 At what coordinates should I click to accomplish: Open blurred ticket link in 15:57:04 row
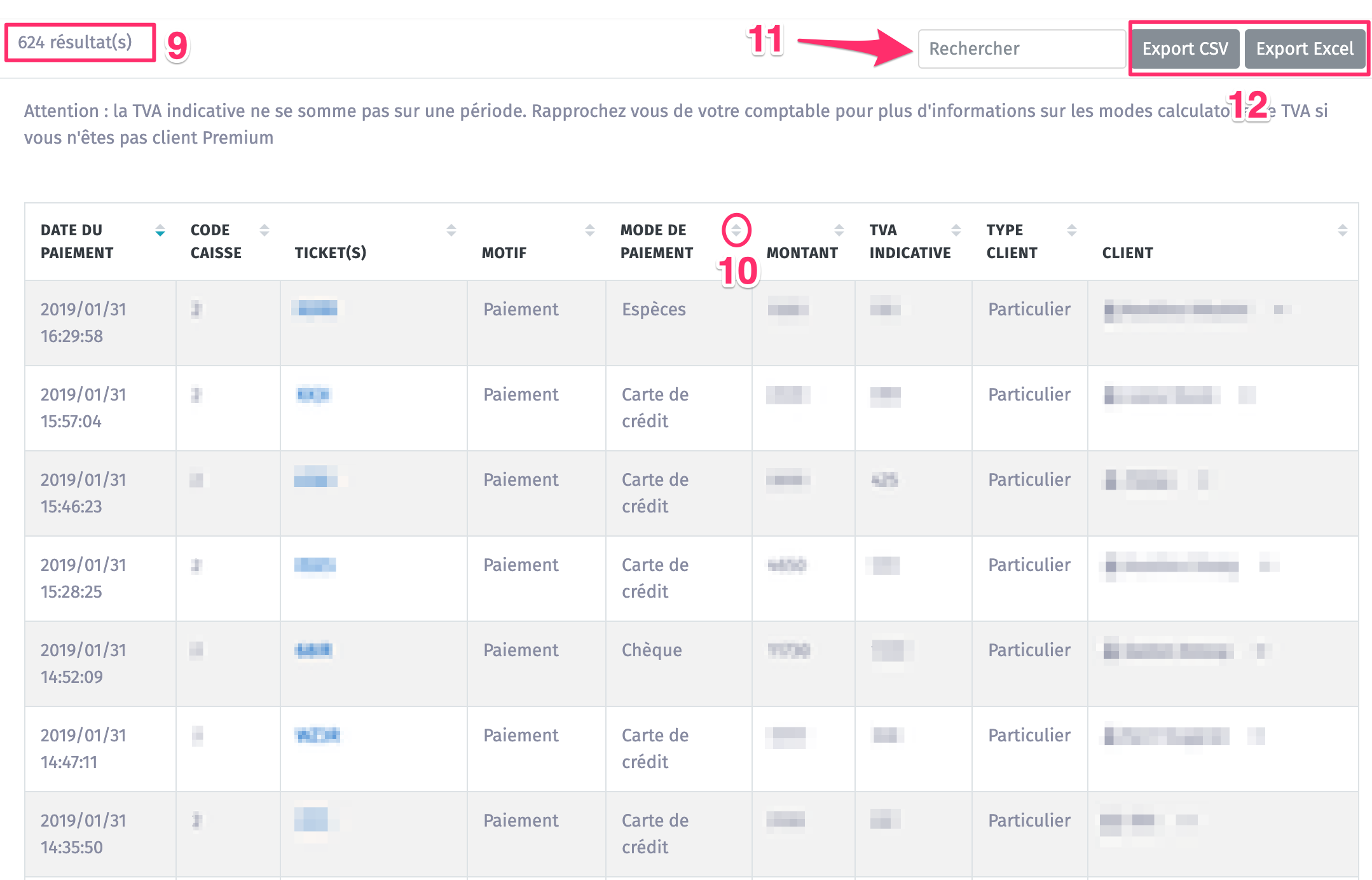tap(313, 395)
